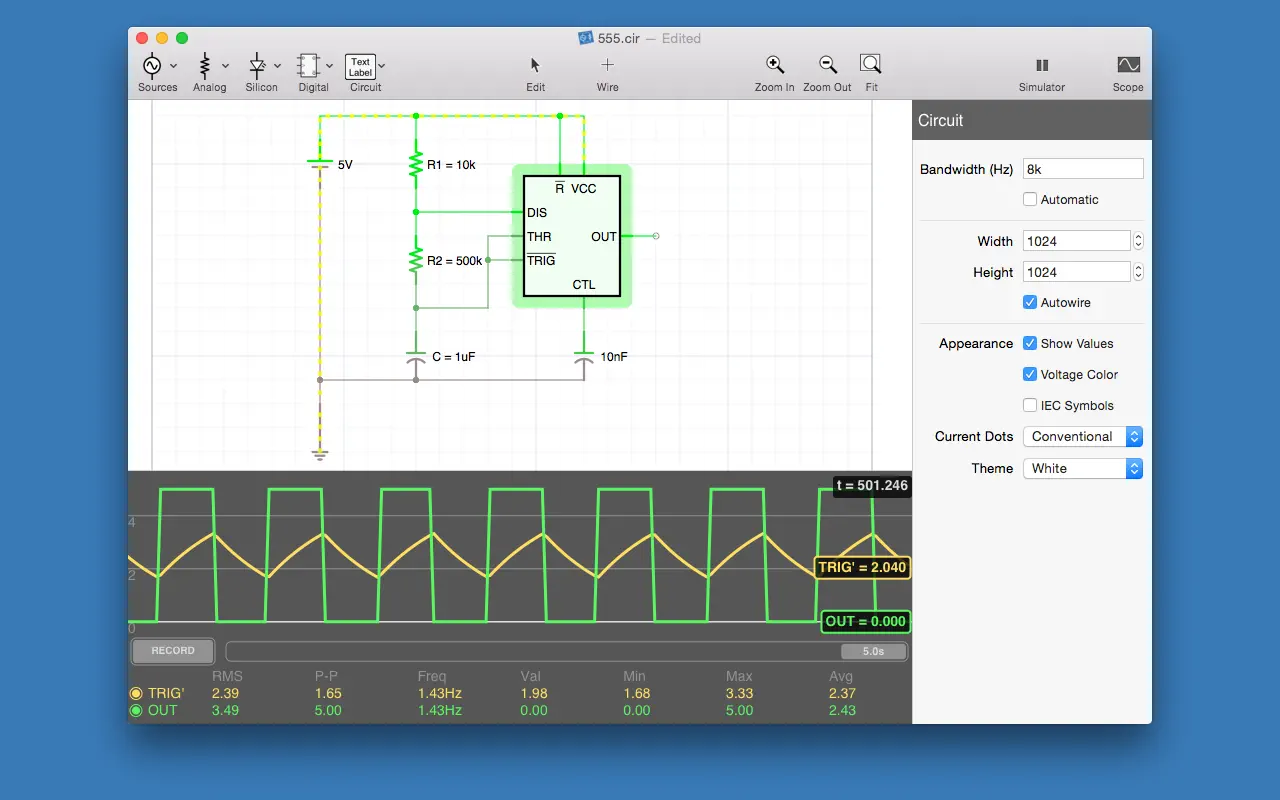Click the Zoom In magnifier

[774, 66]
